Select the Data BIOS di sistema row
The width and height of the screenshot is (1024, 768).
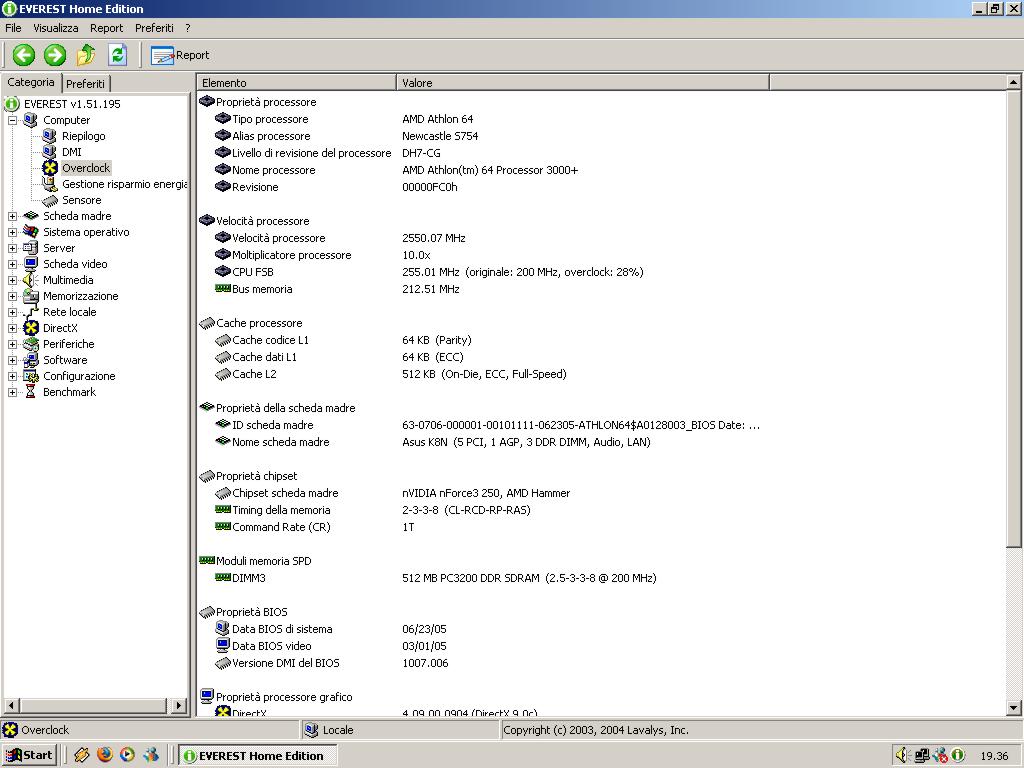click(x=330, y=629)
